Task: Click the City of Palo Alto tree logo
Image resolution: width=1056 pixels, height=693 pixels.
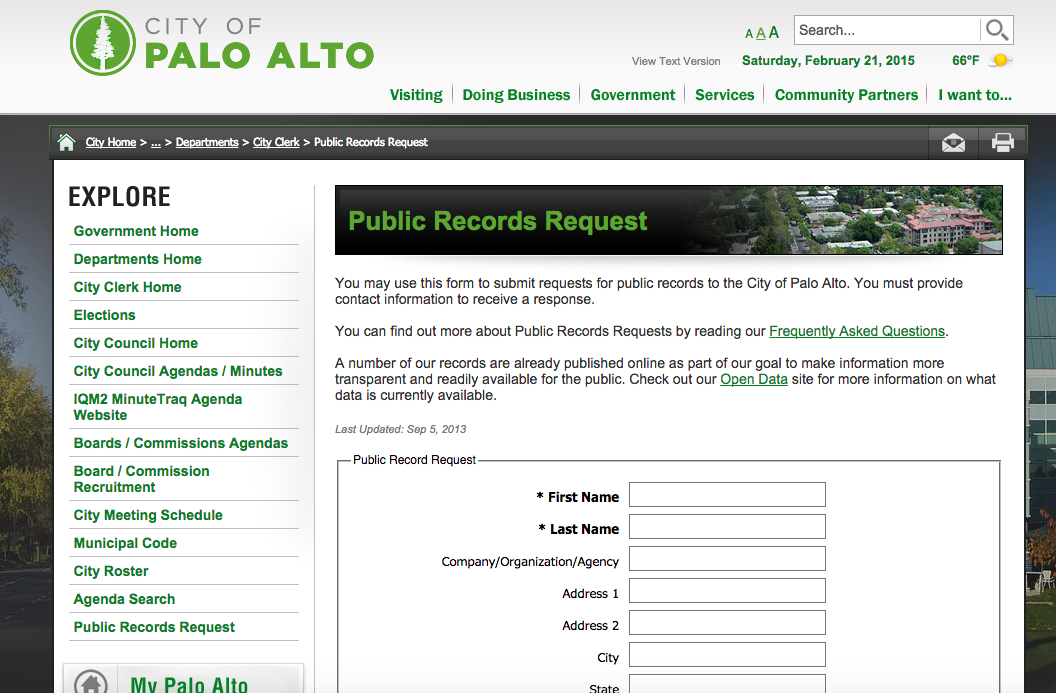Action: click(103, 43)
